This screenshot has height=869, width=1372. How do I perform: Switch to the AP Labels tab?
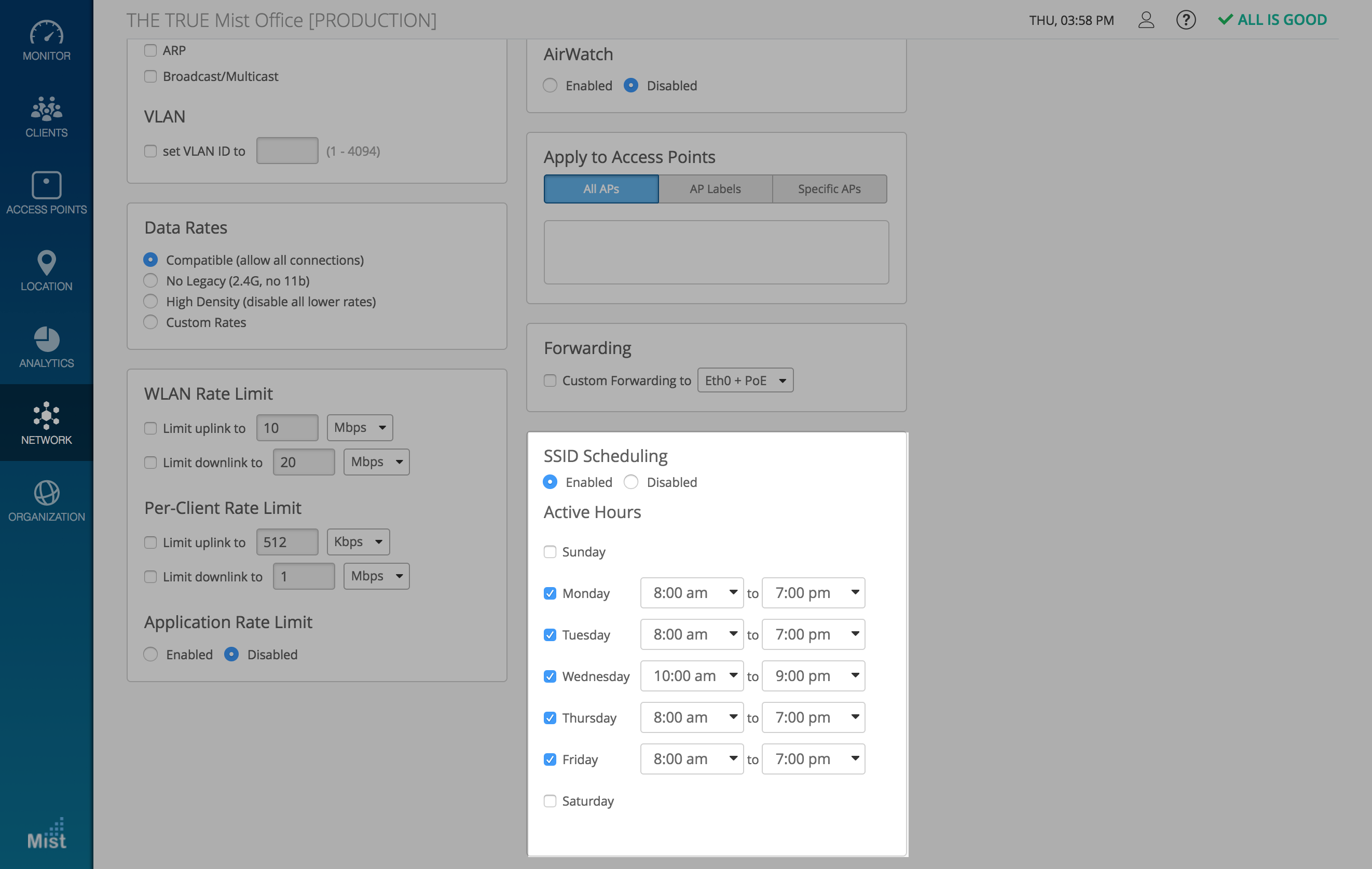(x=715, y=188)
